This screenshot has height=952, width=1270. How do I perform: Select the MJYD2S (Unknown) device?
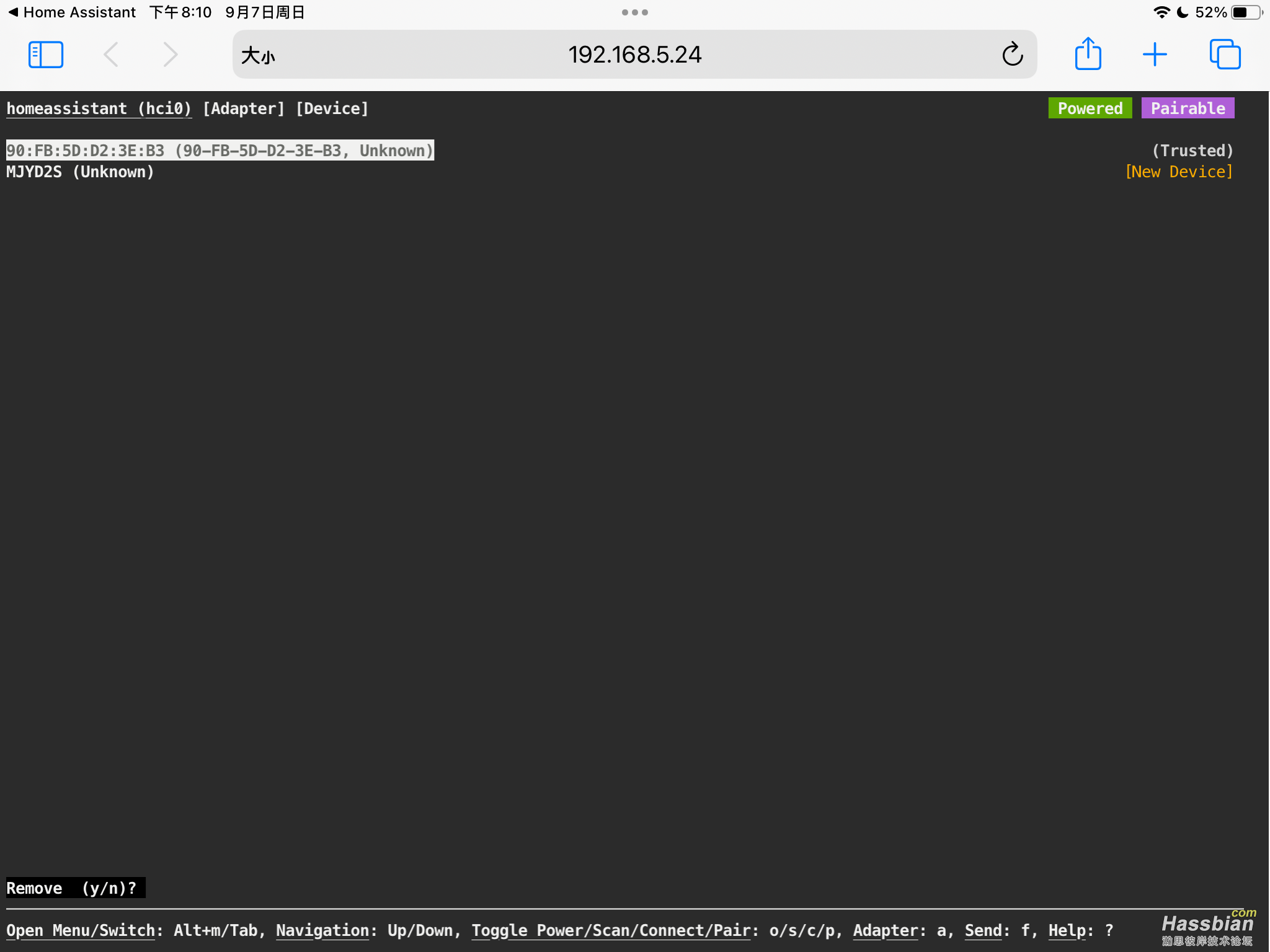pyautogui.click(x=80, y=172)
